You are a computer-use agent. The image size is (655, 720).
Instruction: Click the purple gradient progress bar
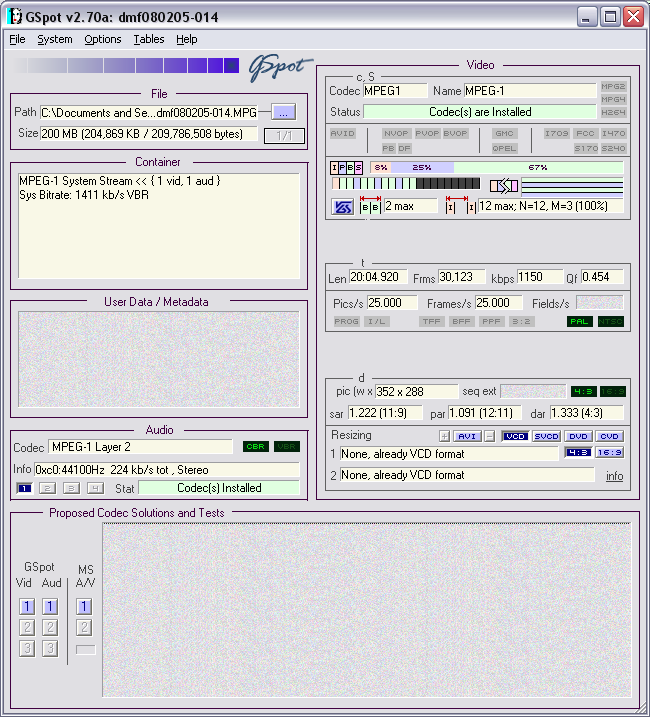(x=125, y=66)
